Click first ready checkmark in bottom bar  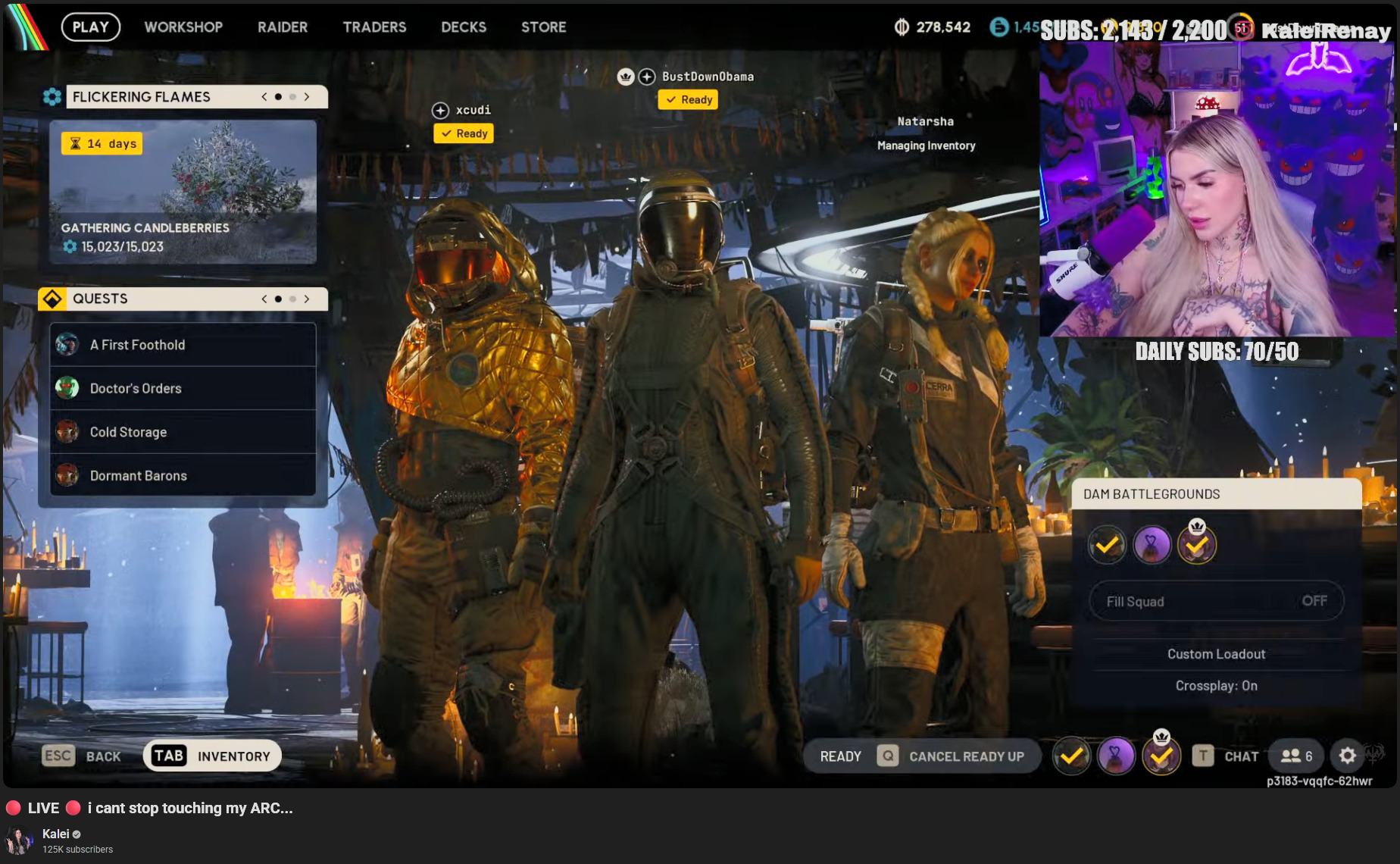(1072, 756)
